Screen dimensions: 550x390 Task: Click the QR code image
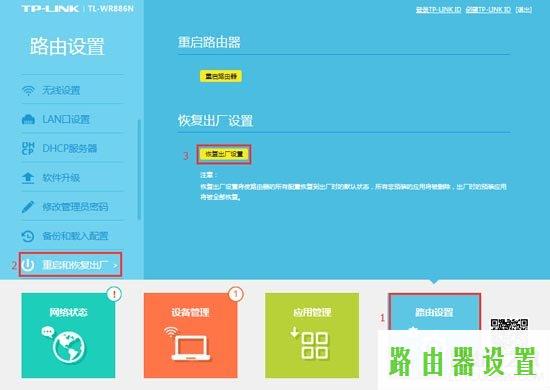pos(509,324)
